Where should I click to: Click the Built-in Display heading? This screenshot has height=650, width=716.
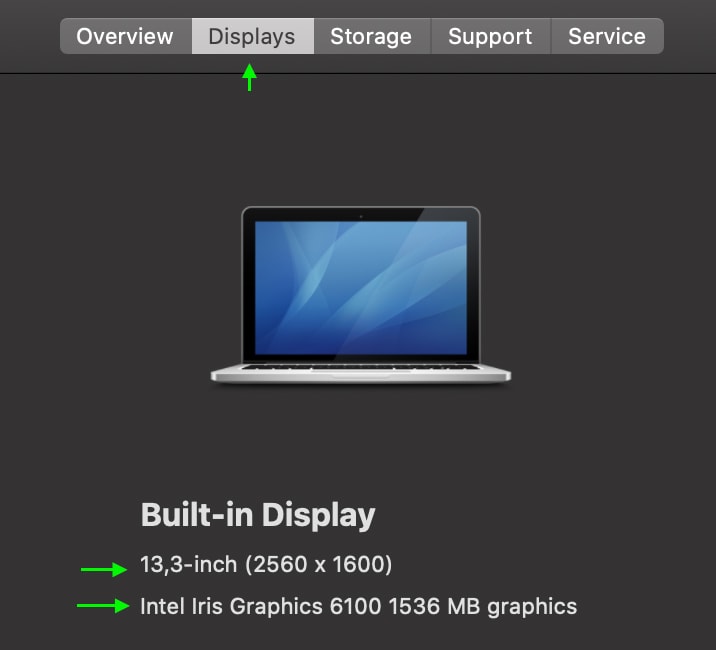258,515
